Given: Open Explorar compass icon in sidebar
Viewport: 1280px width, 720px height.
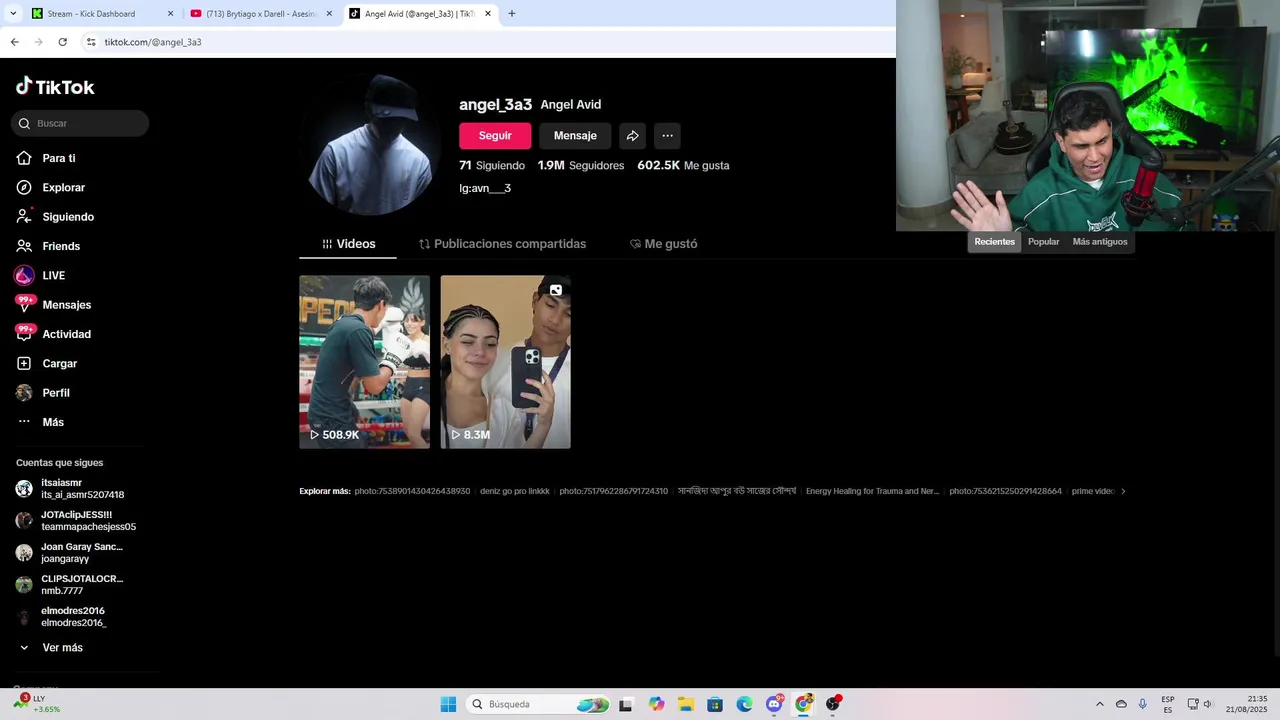Looking at the screenshot, I should coord(24,188).
